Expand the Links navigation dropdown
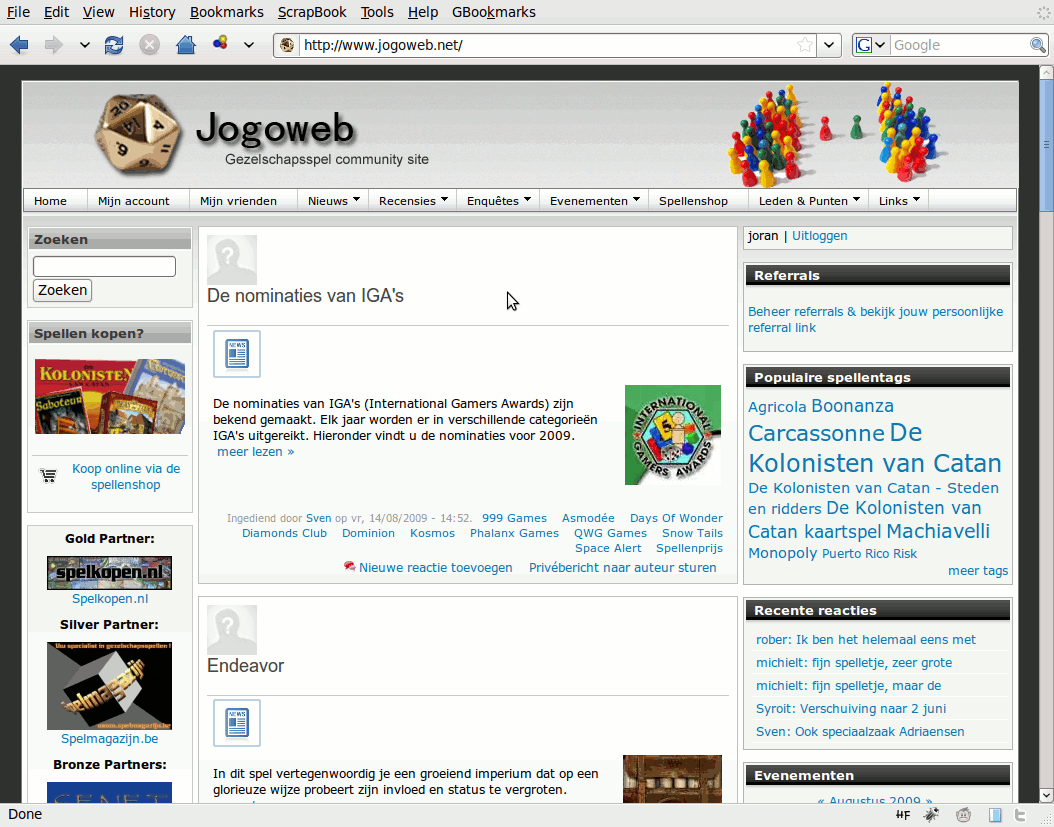The image size is (1054, 827). click(x=916, y=199)
